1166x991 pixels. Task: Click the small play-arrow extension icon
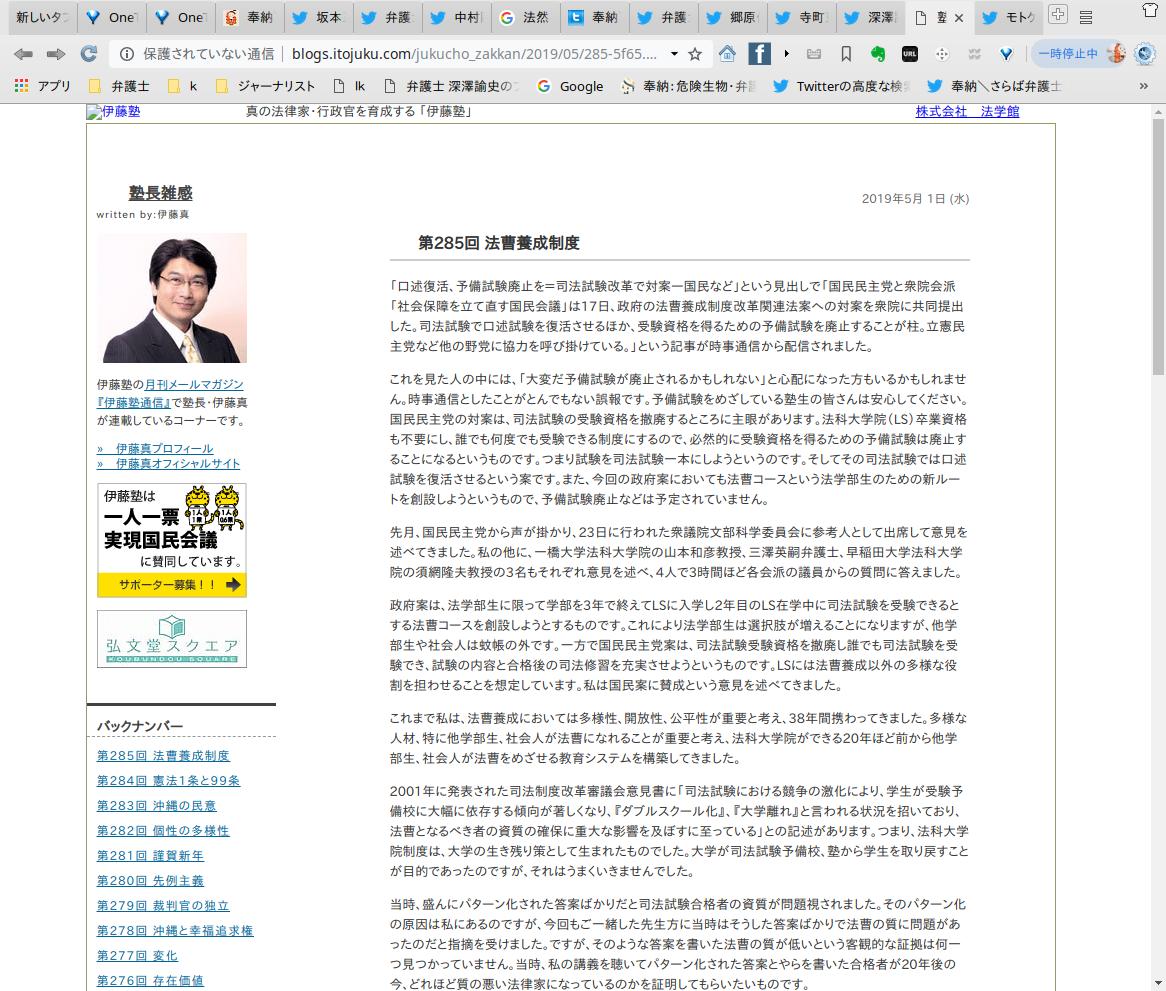pos(787,54)
